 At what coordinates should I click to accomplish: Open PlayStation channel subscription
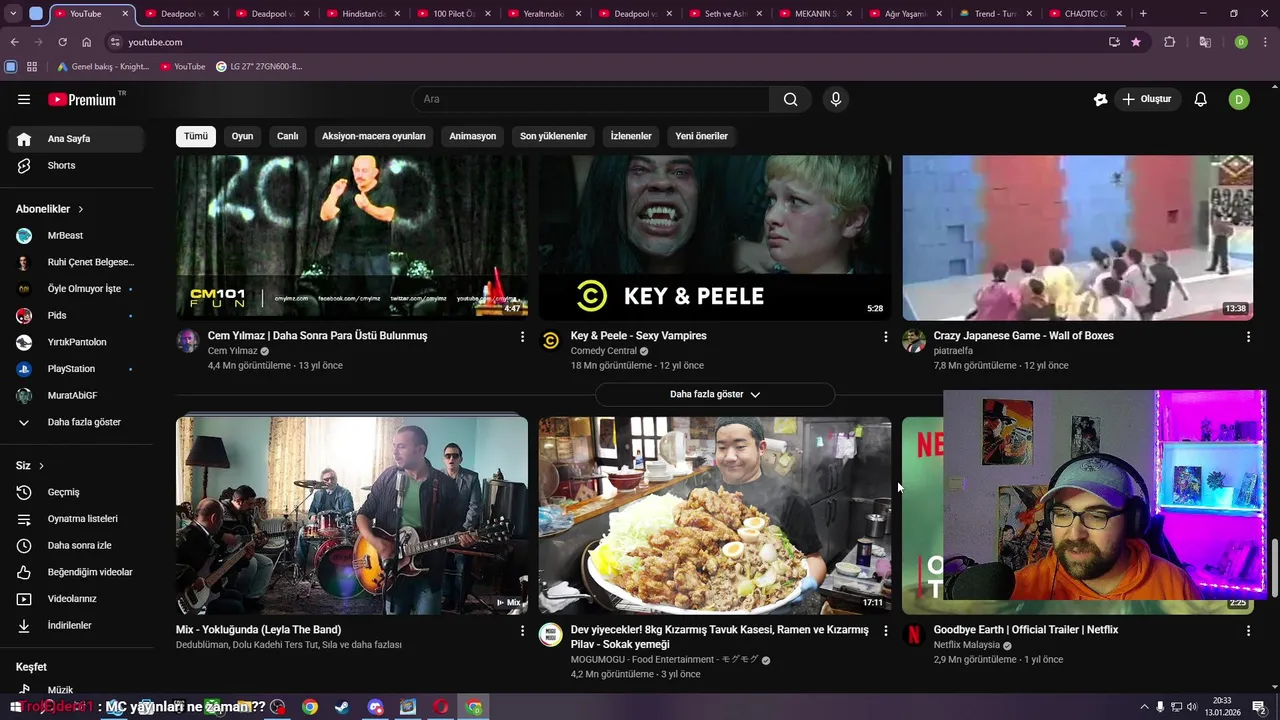76,369
